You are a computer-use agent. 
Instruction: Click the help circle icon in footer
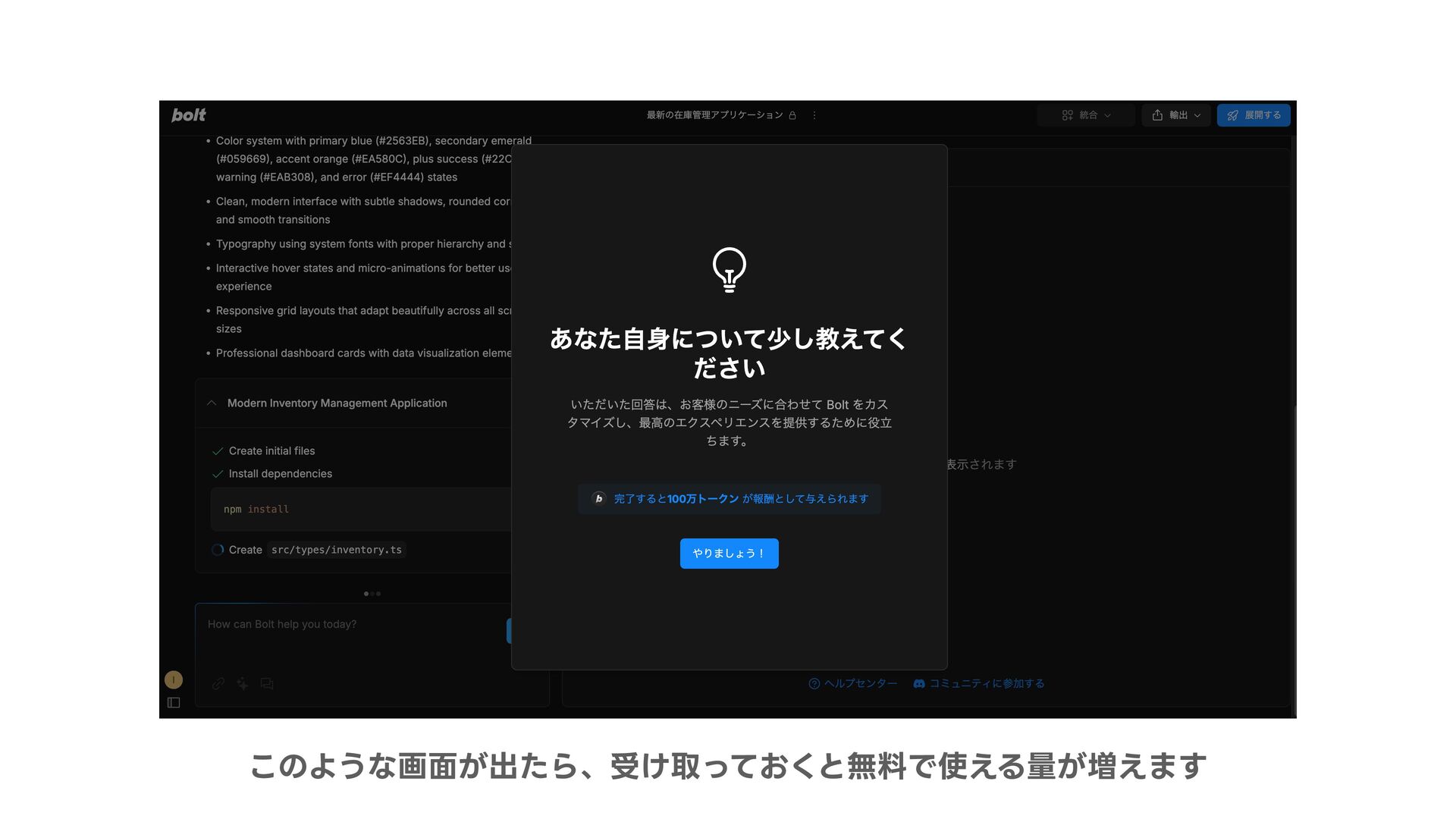[814, 684]
